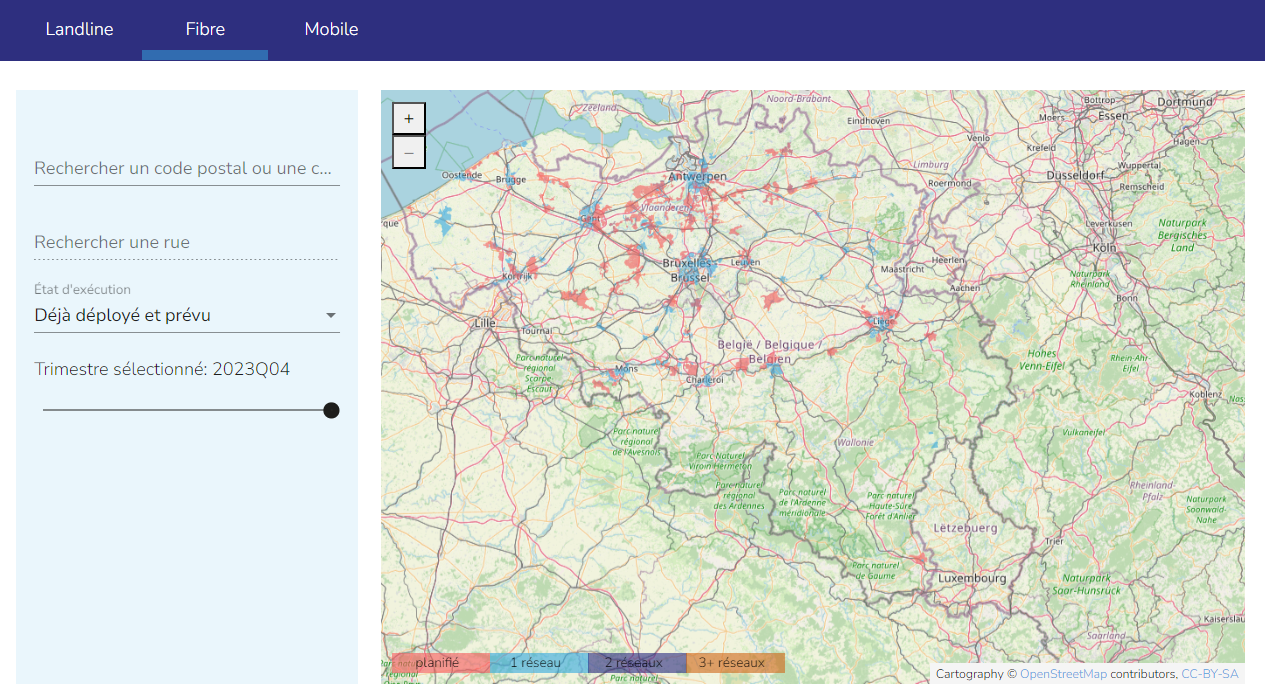The width and height of the screenshot is (1265, 700).
Task: Click the street search field
Action: point(186,242)
